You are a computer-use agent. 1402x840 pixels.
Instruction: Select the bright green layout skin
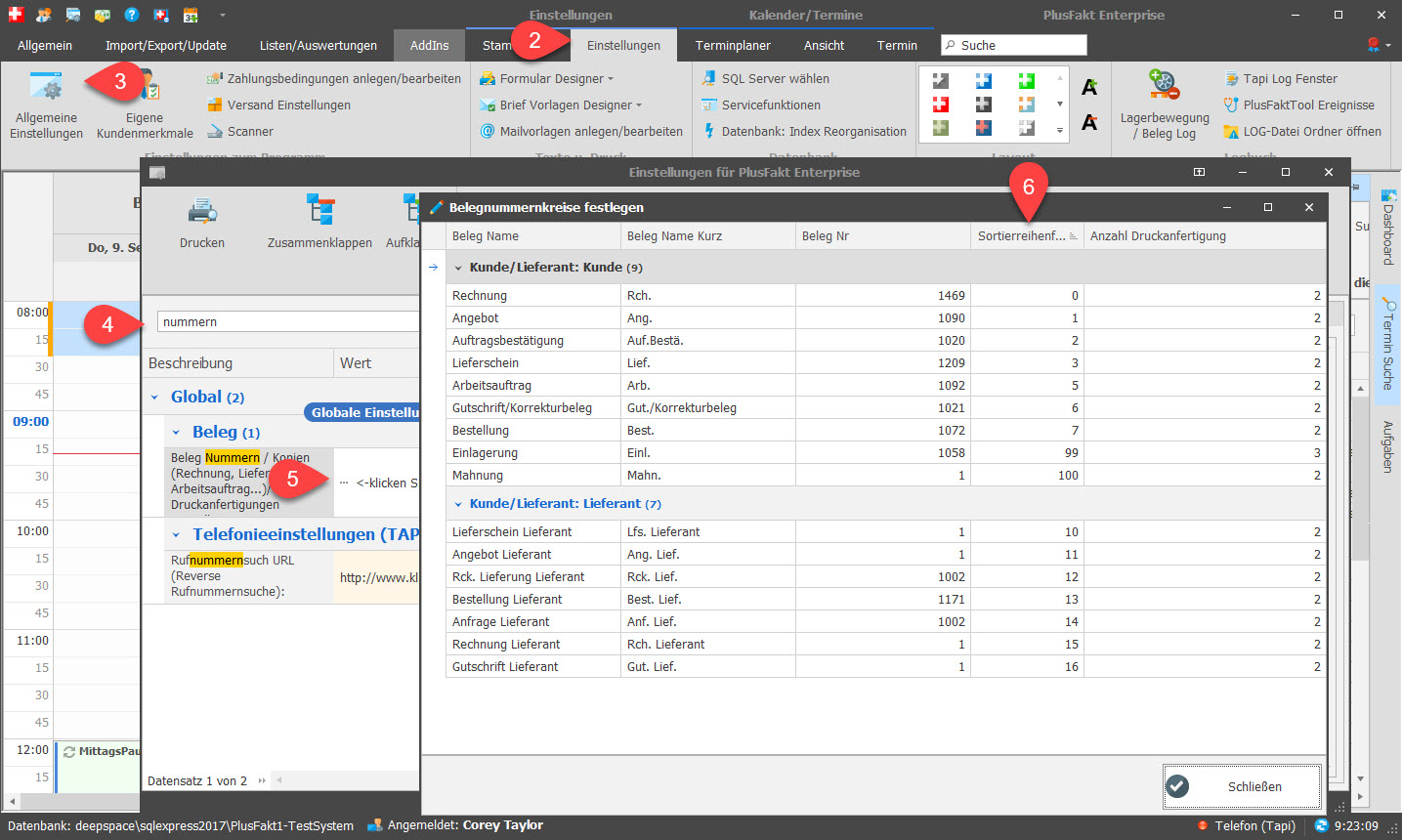pyautogui.click(x=1026, y=80)
